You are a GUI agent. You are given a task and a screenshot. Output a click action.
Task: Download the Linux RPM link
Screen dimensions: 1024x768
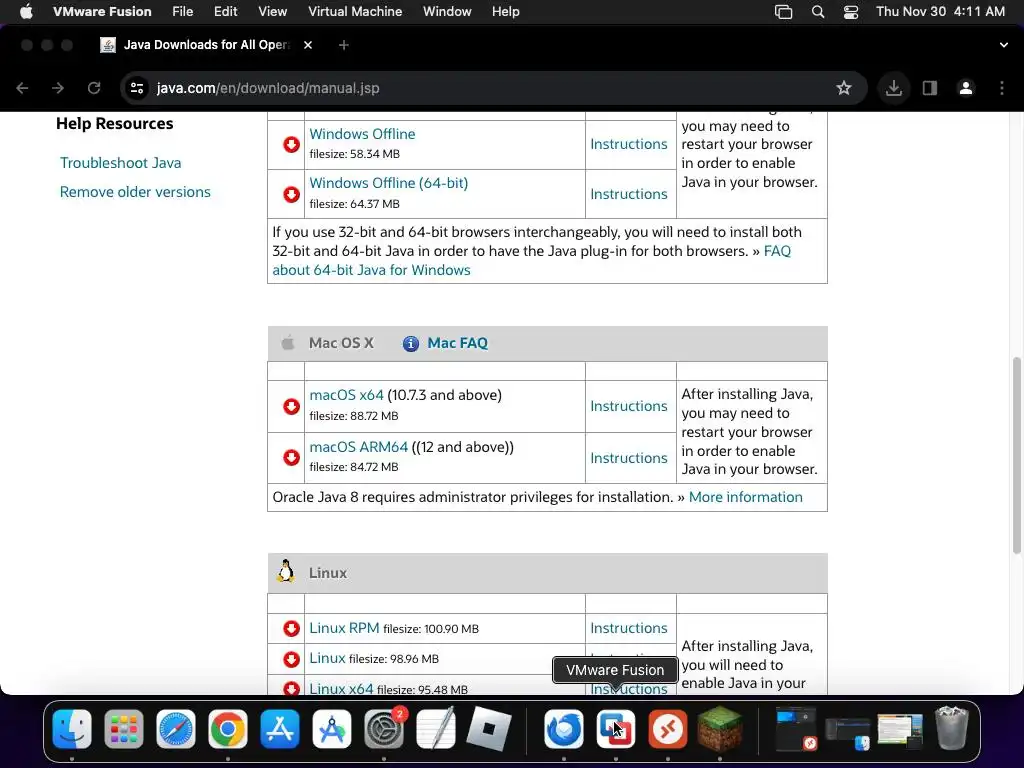pyautogui.click(x=344, y=628)
